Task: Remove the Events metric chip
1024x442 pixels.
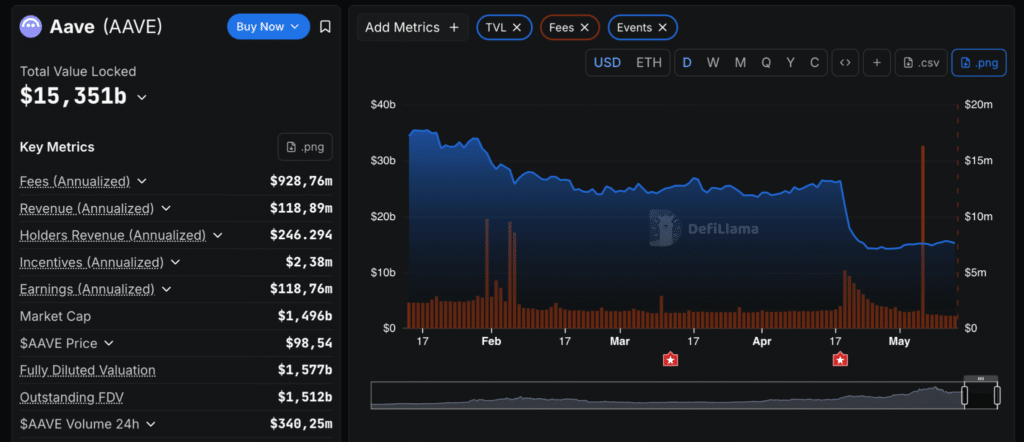Action: tap(662, 27)
